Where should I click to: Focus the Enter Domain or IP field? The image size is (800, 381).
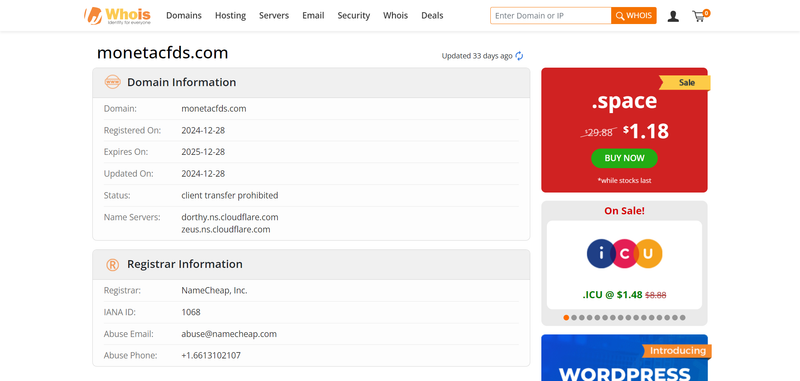coord(551,16)
